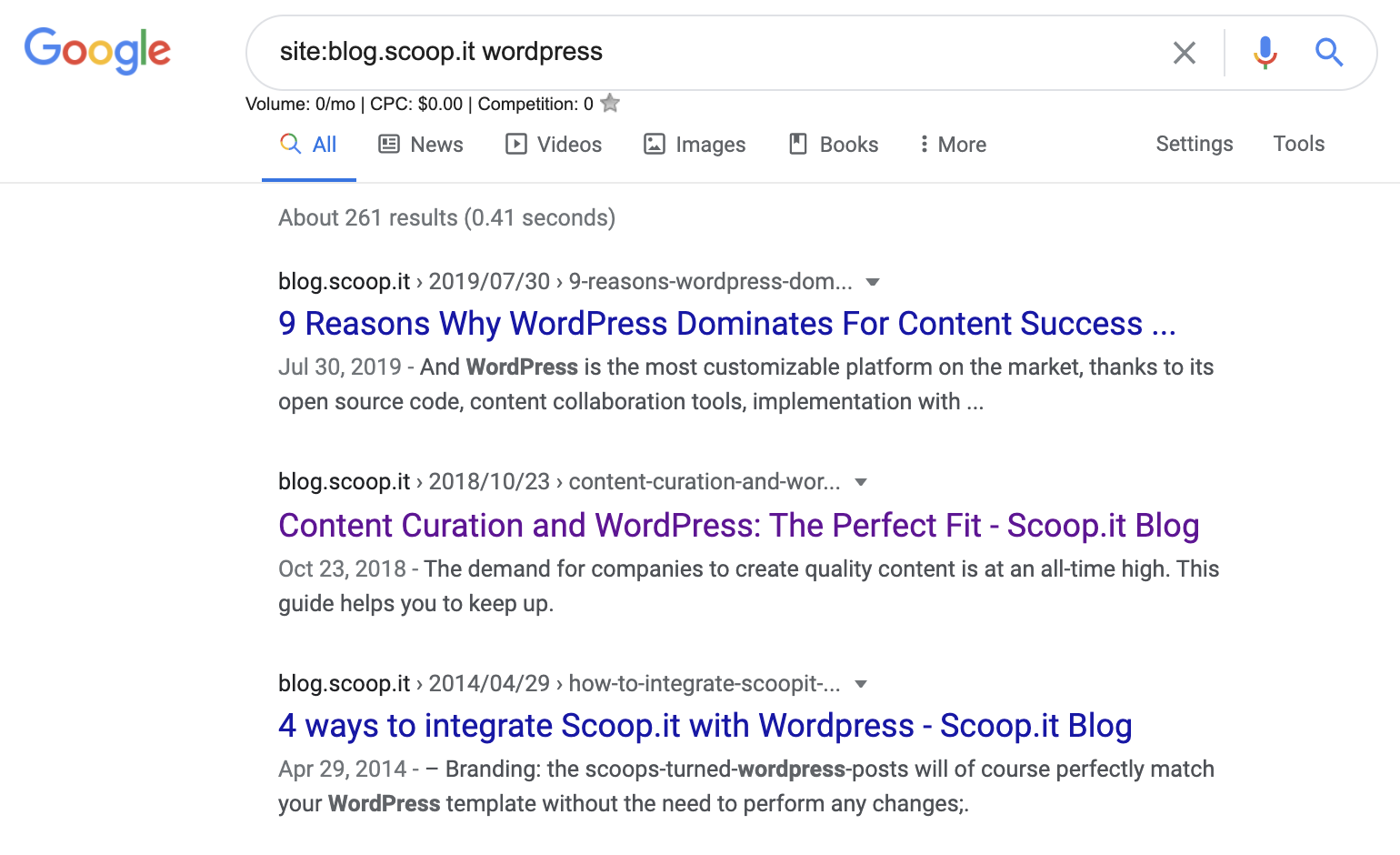
Task: Click the Books tab icon
Action: pyautogui.click(x=798, y=144)
